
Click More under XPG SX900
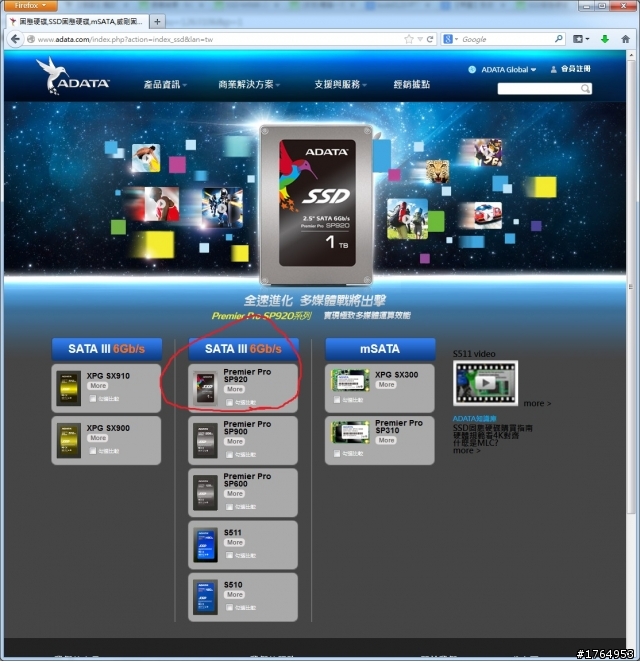coord(98,438)
